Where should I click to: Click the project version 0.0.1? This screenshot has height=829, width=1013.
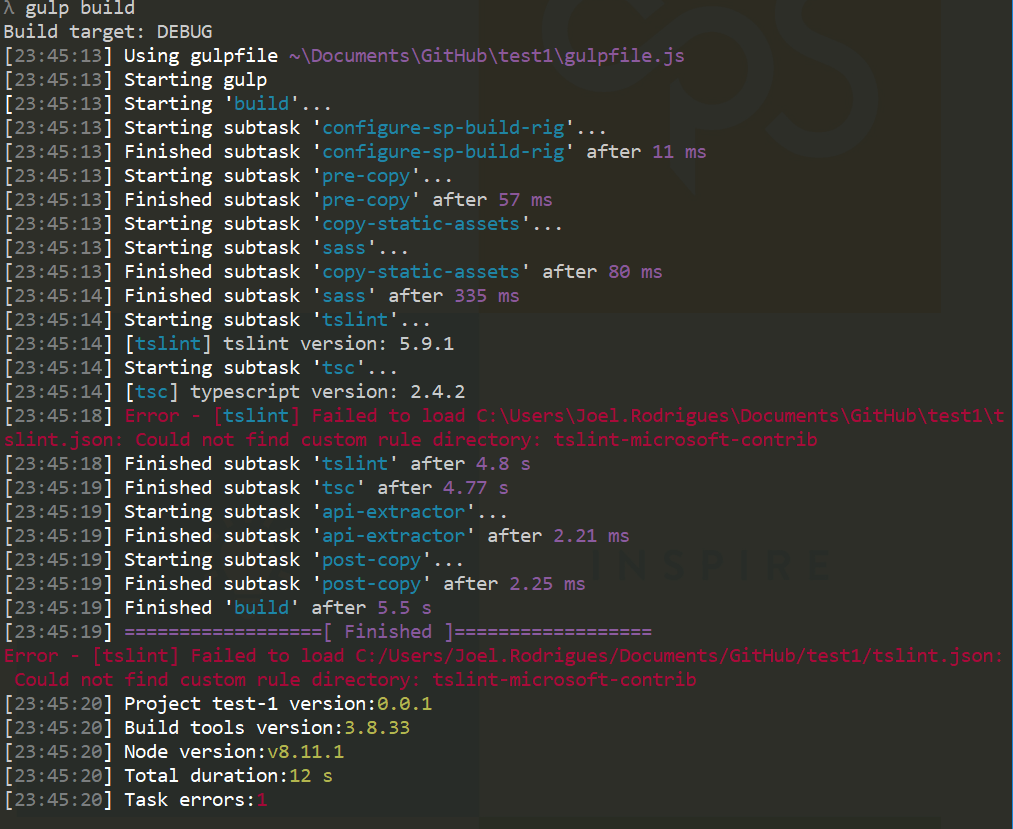coord(404,704)
